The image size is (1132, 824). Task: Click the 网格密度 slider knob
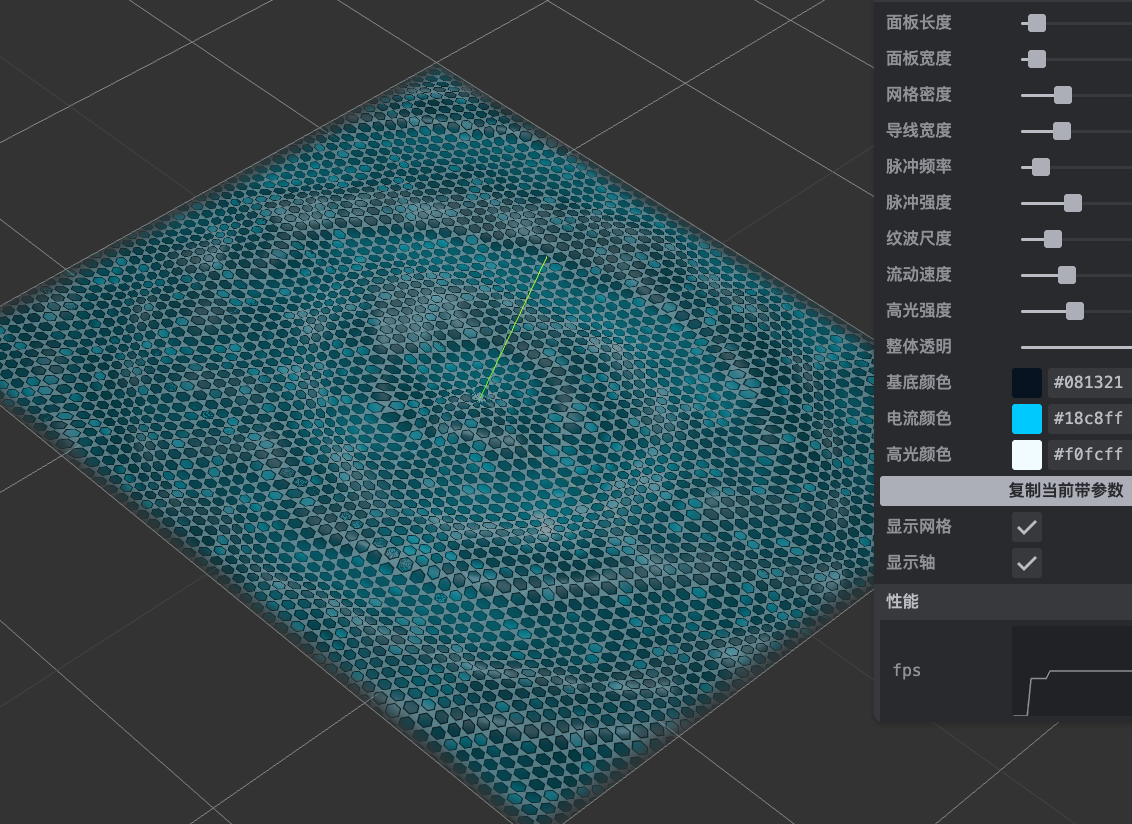(1063, 95)
